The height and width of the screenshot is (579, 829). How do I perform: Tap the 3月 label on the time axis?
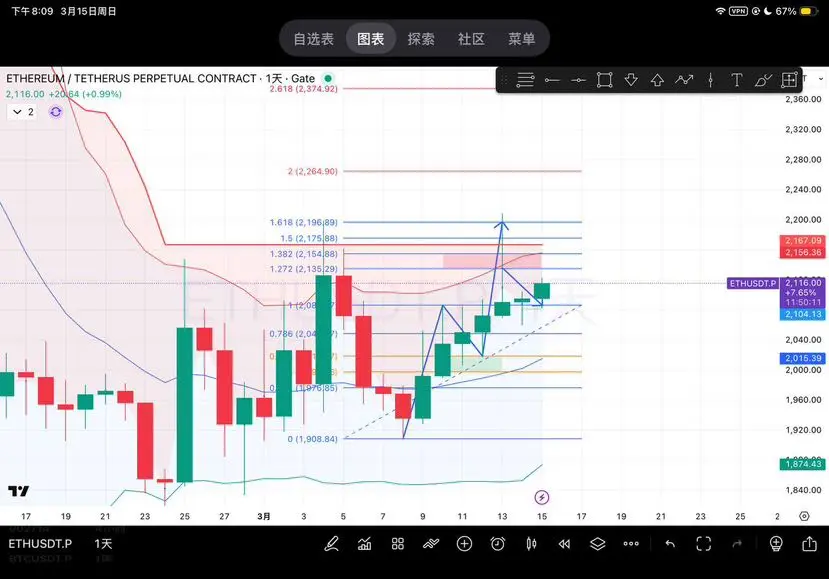tap(264, 516)
